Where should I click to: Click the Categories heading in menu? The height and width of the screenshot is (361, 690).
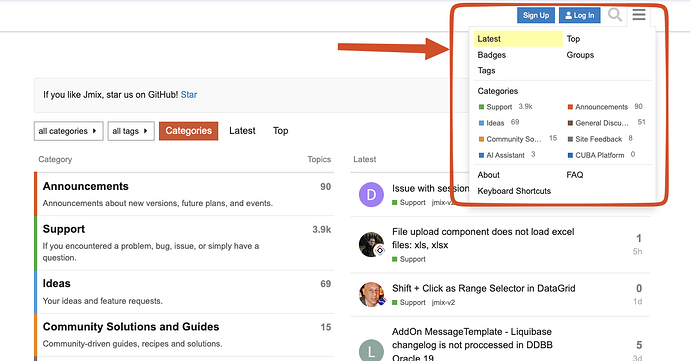tap(498, 91)
